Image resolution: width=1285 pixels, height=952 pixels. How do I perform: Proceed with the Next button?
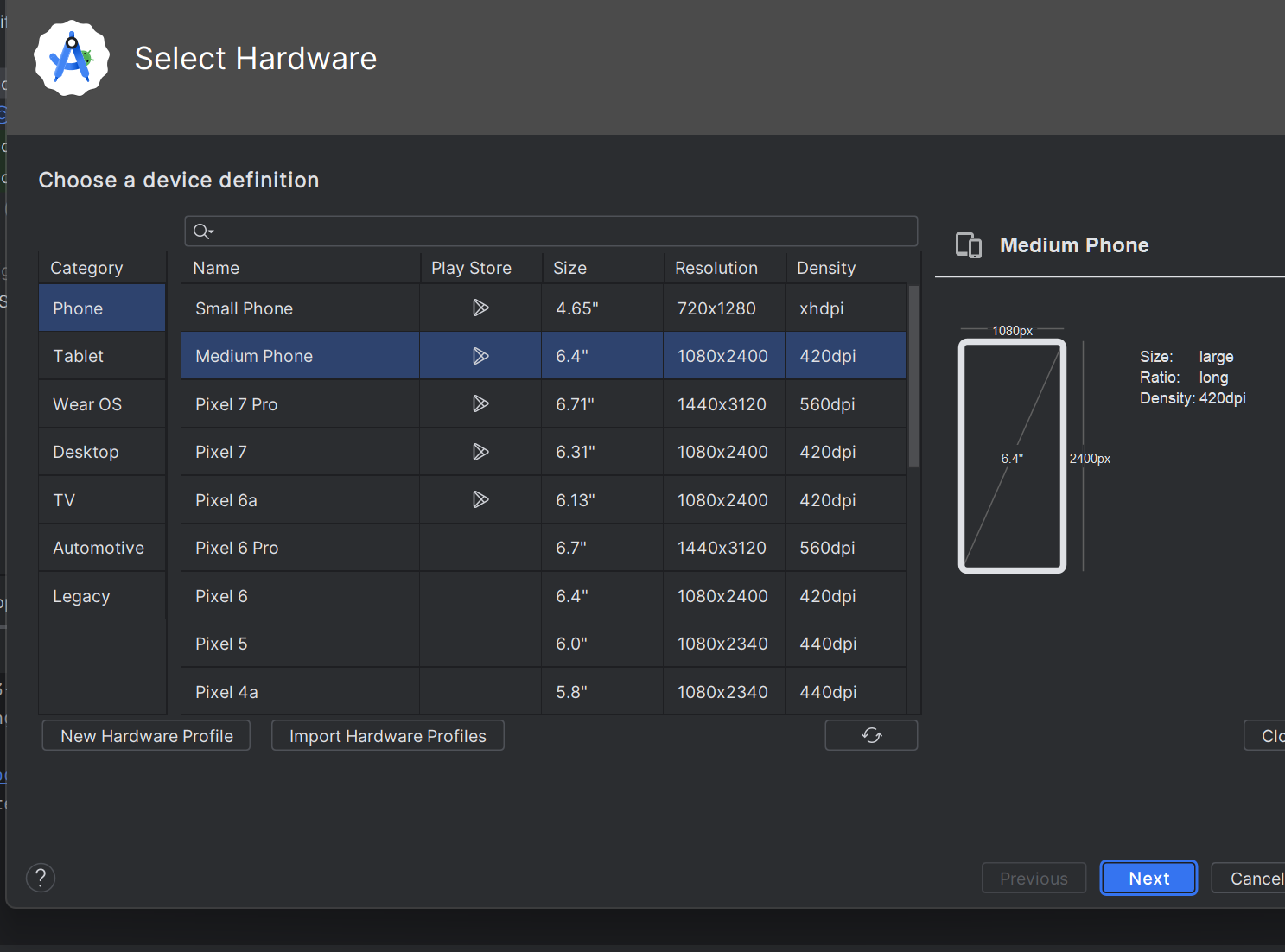click(1148, 879)
